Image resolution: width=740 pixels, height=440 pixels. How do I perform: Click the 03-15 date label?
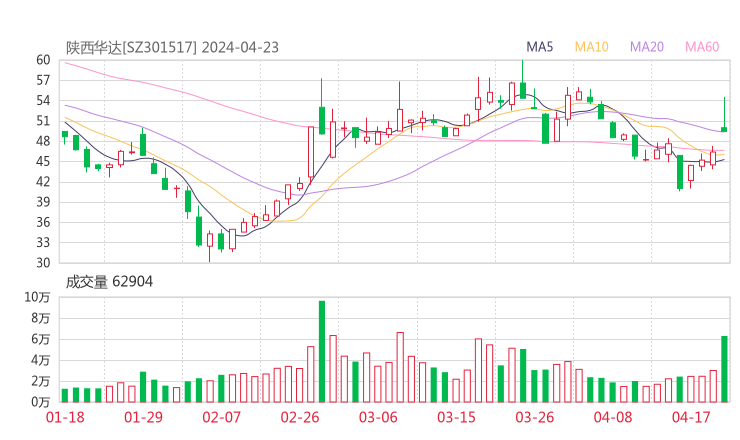tap(456, 417)
